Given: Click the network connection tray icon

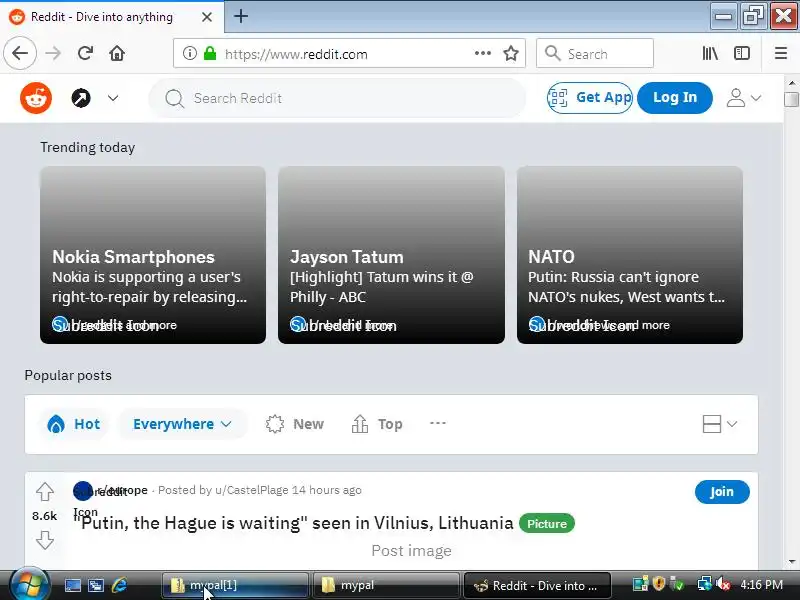Looking at the screenshot, I should 705,584.
